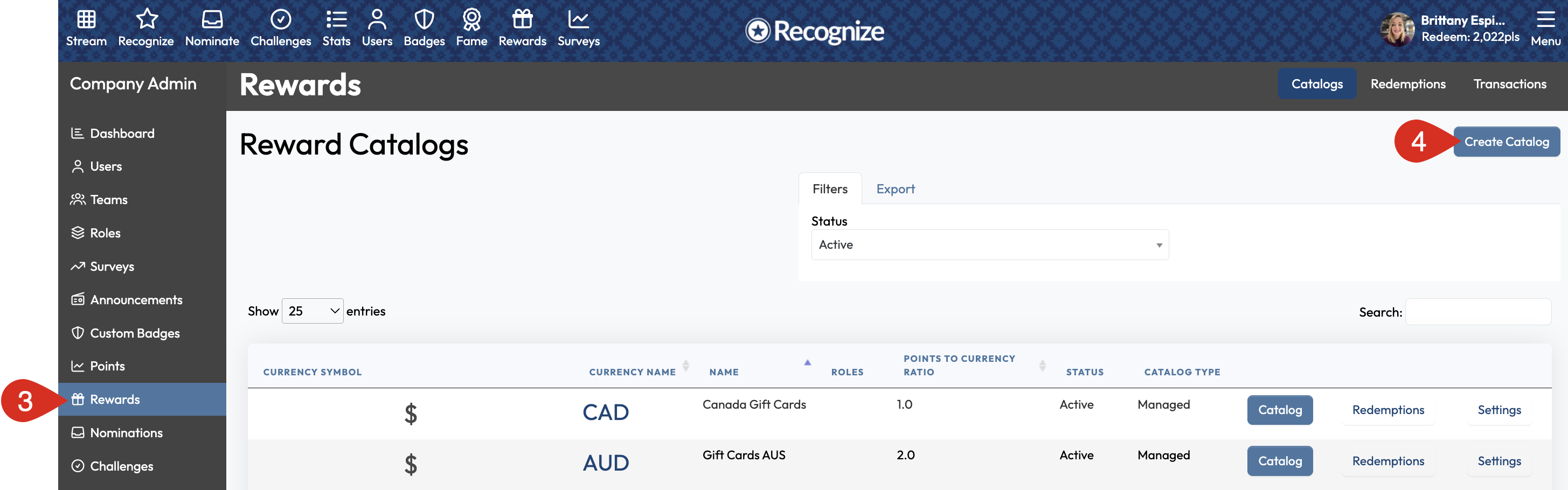The image size is (1568, 490).
Task: Click the Company Admin sidebar heading
Action: click(x=133, y=84)
